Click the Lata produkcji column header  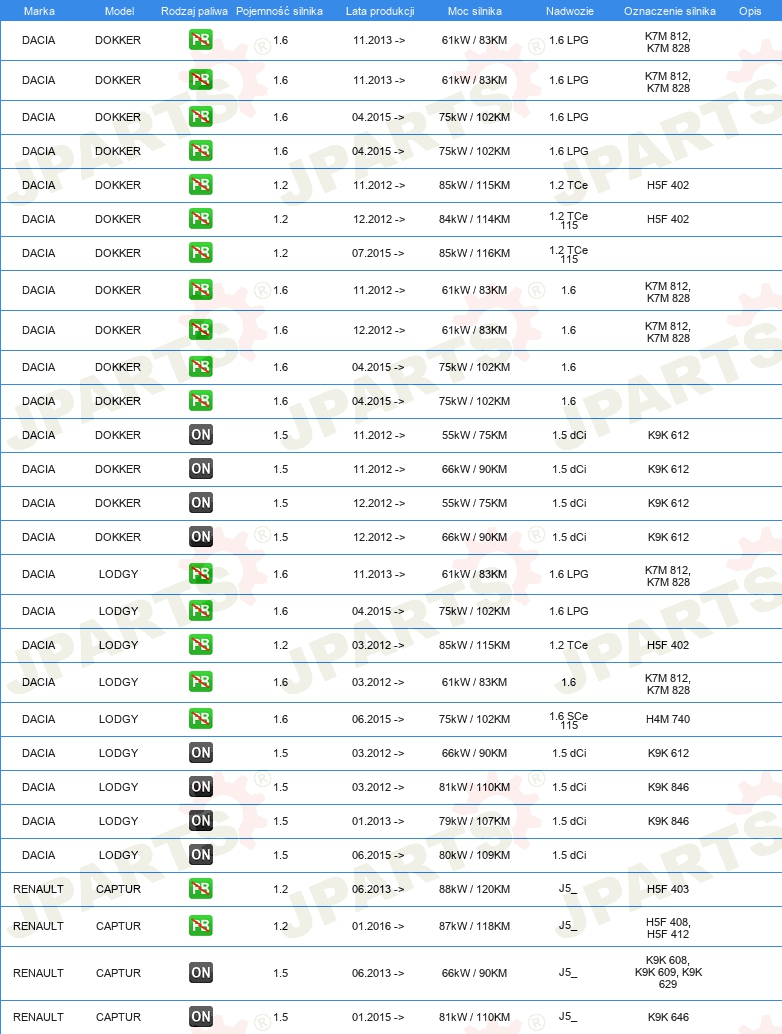pyautogui.click(x=380, y=11)
